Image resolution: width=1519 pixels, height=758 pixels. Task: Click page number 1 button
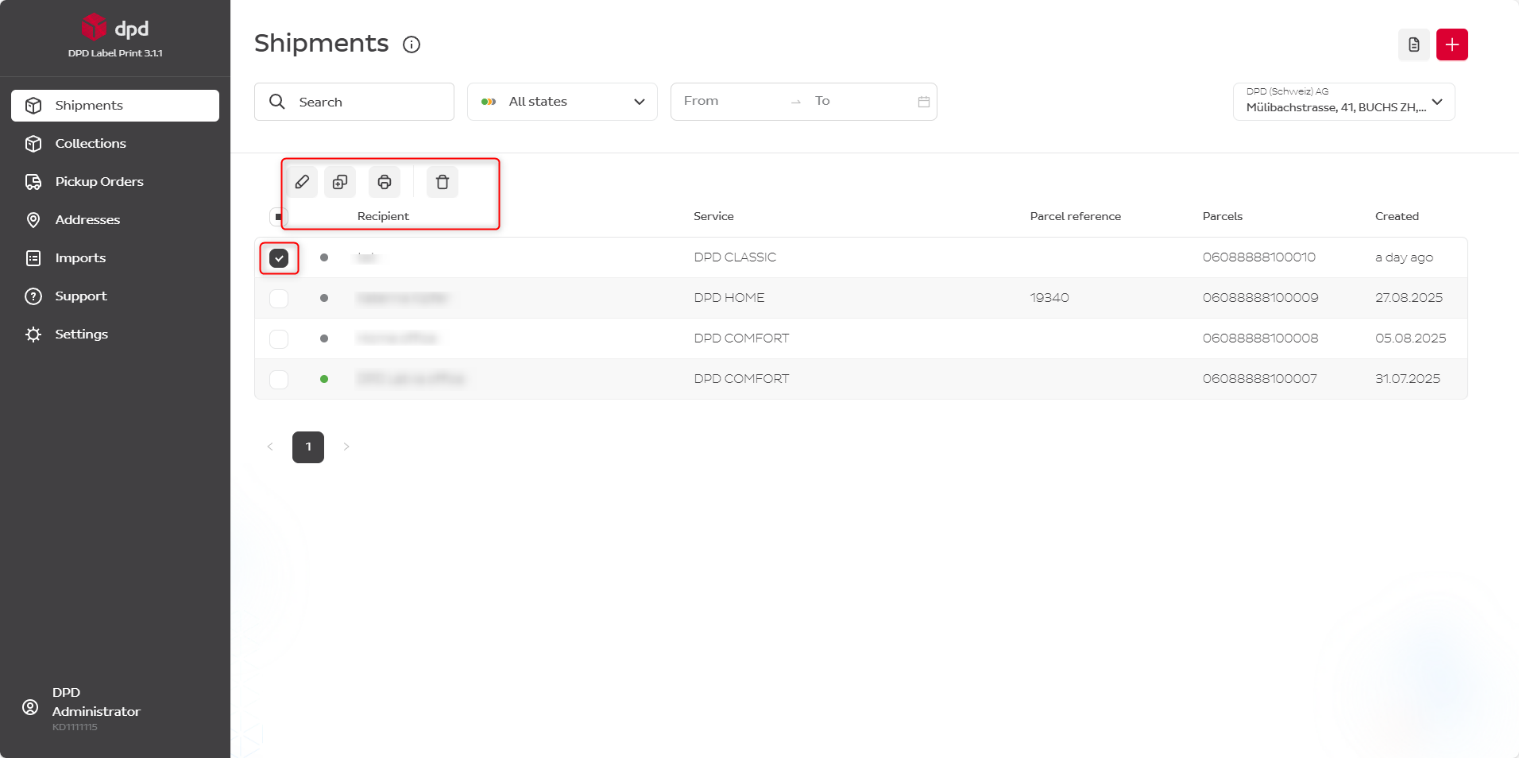point(308,447)
